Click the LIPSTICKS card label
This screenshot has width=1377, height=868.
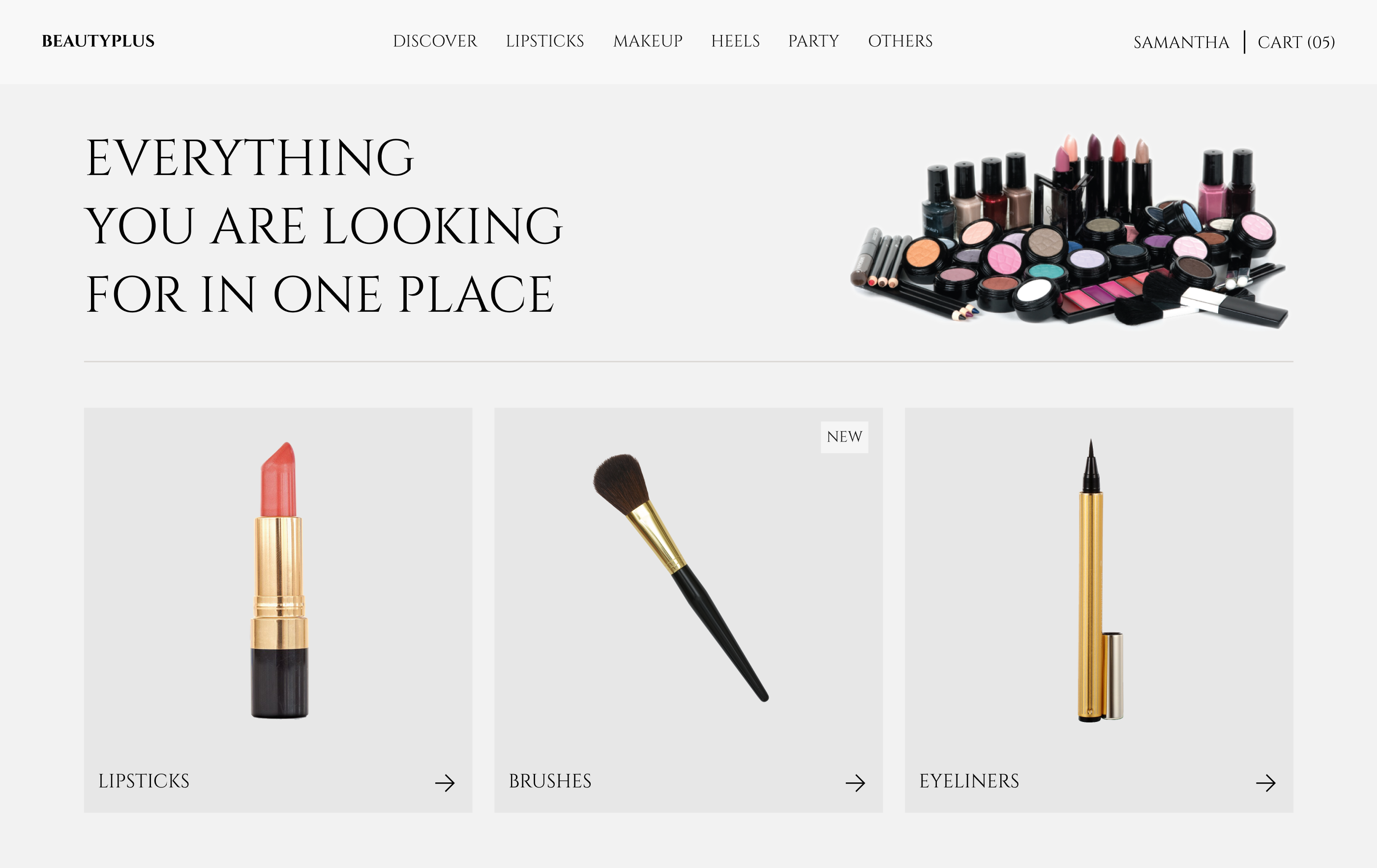coord(144,781)
